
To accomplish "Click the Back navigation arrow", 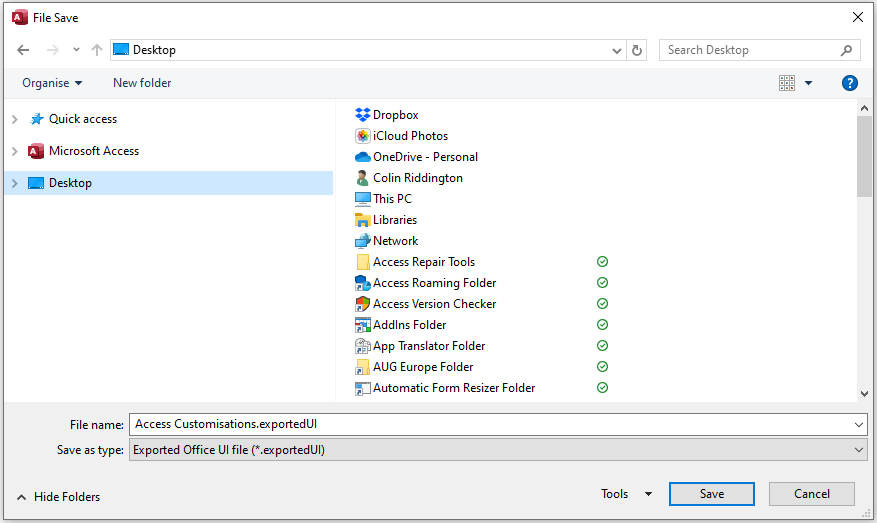I will click(x=23, y=50).
